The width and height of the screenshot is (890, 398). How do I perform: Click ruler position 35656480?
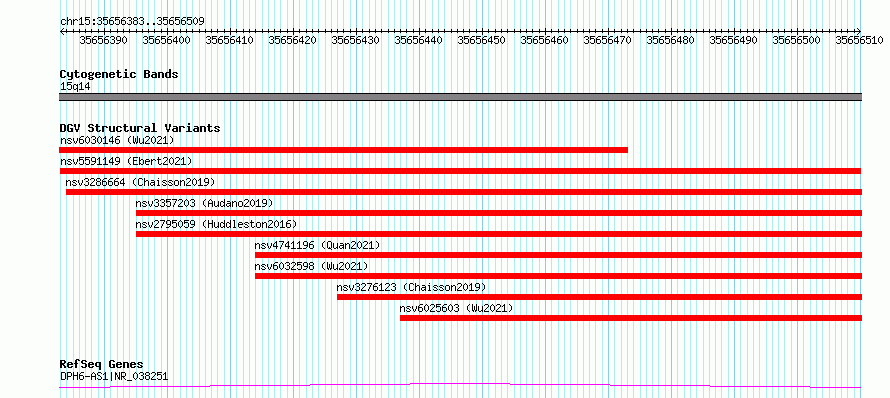tap(670, 40)
